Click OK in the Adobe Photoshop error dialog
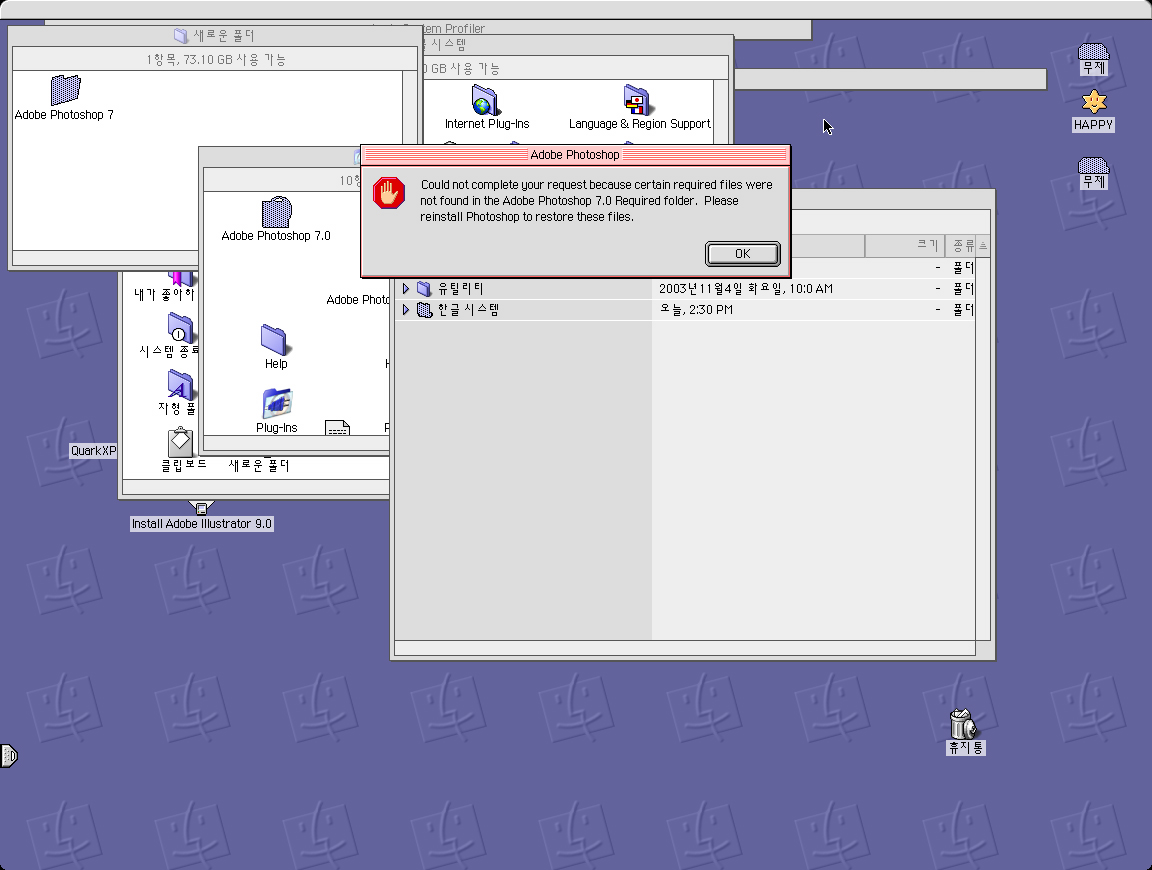The image size is (1152, 870). click(742, 254)
